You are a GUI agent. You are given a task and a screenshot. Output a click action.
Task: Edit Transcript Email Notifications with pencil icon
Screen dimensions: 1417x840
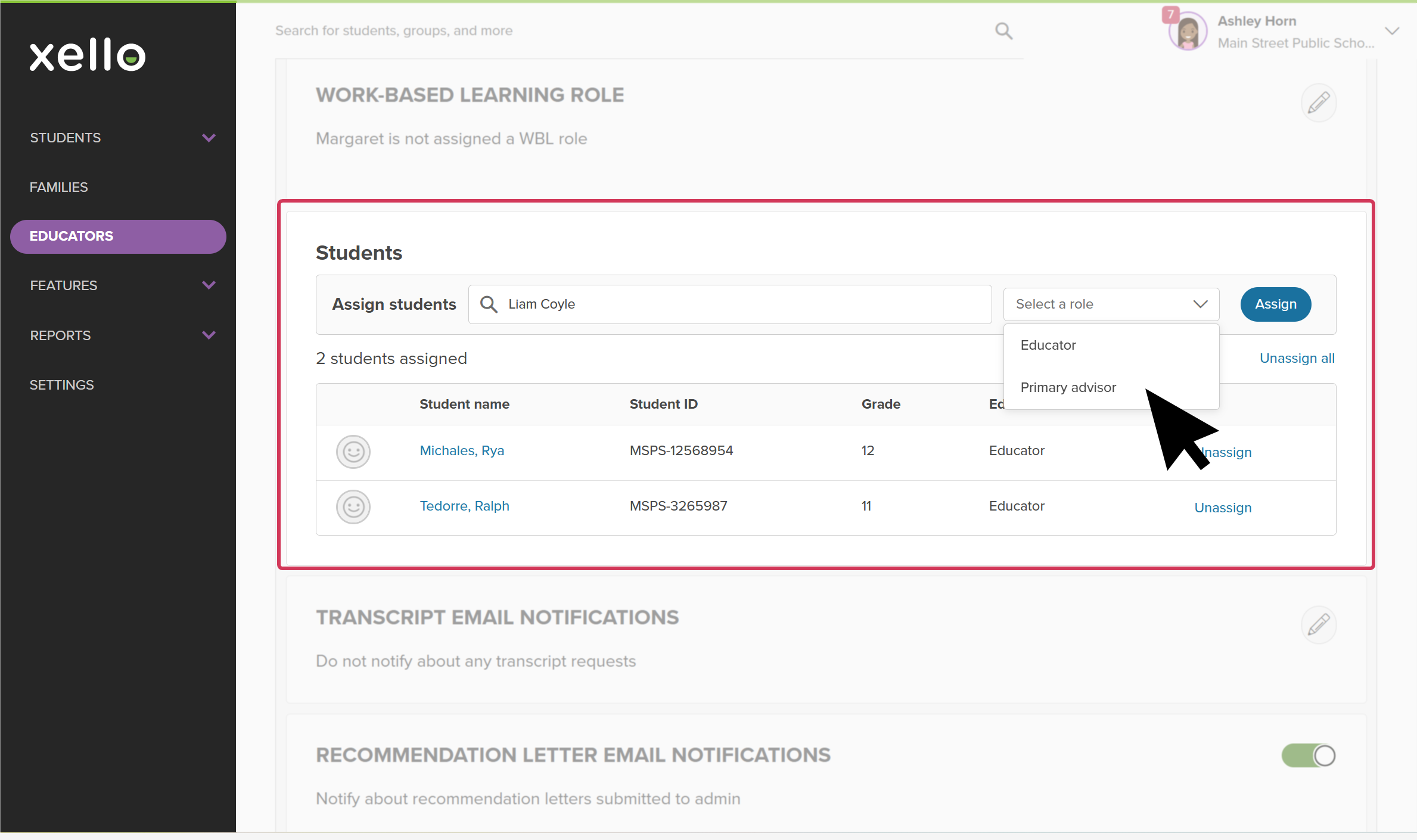coord(1318,625)
